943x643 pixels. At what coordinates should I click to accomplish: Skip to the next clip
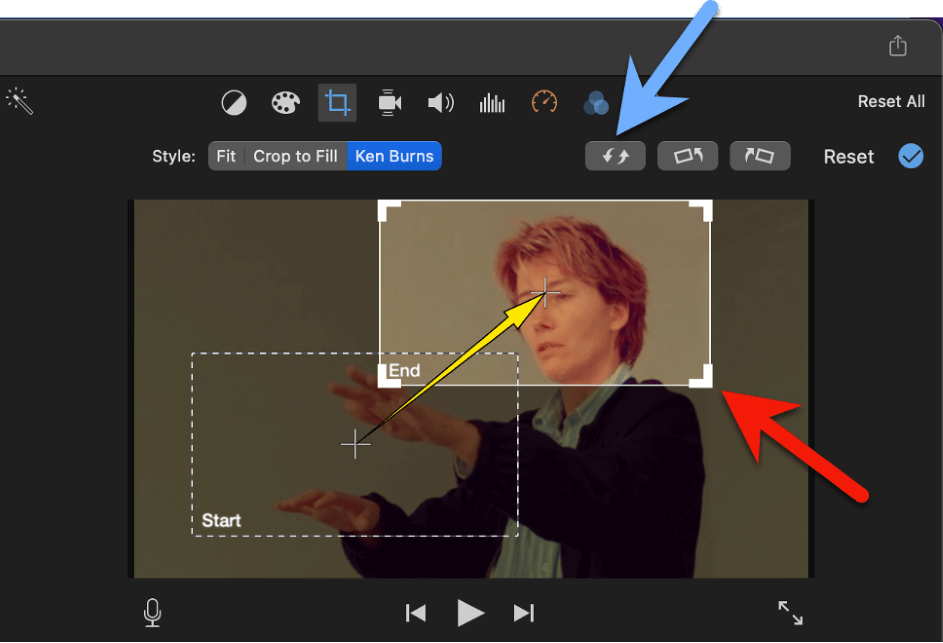[524, 613]
